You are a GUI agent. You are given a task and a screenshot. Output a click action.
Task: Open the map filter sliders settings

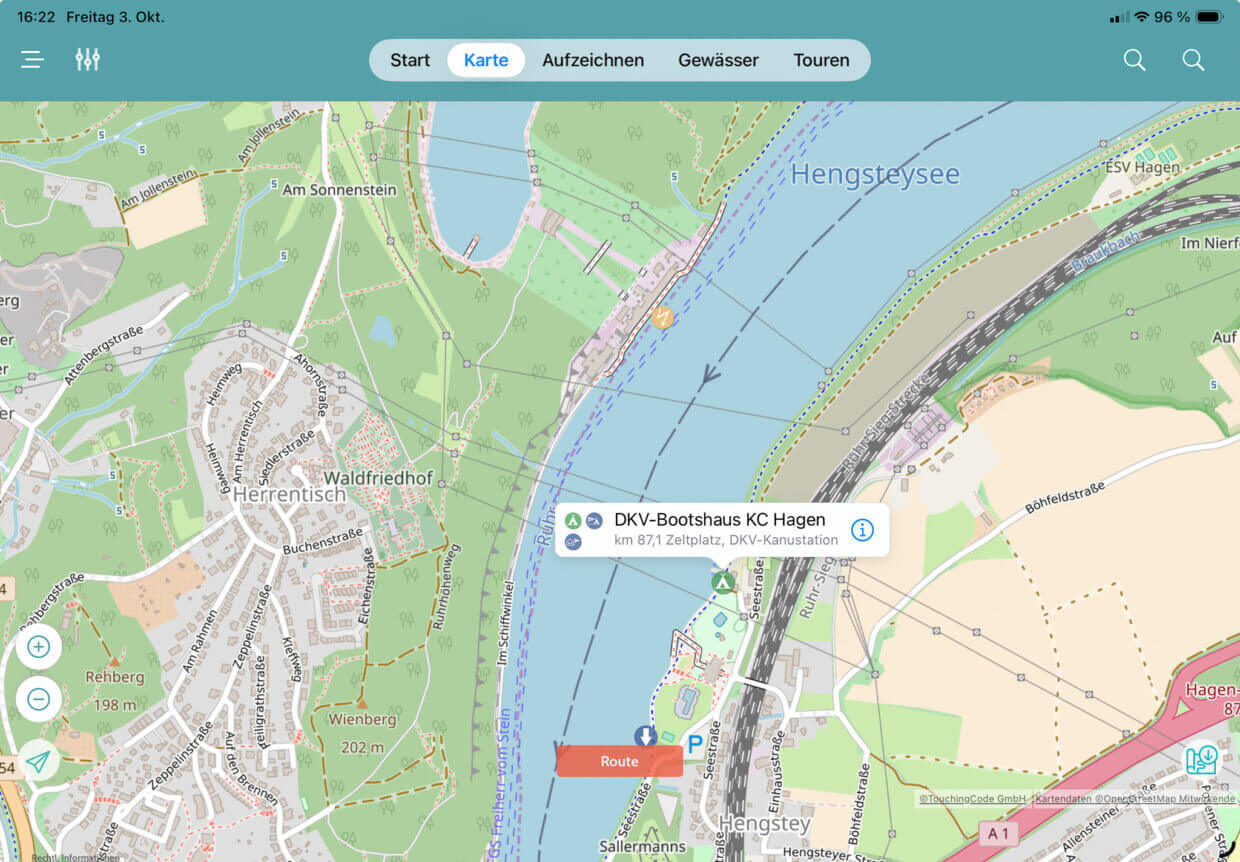pyautogui.click(x=88, y=60)
